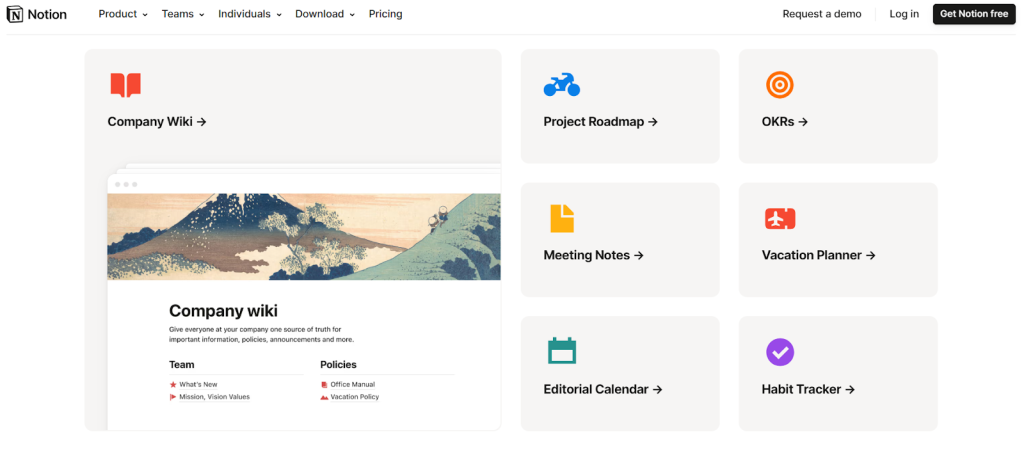Screen dimensions: 1024x453
Task: Expand the Download dropdown menu
Action: pyautogui.click(x=325, y=14)
